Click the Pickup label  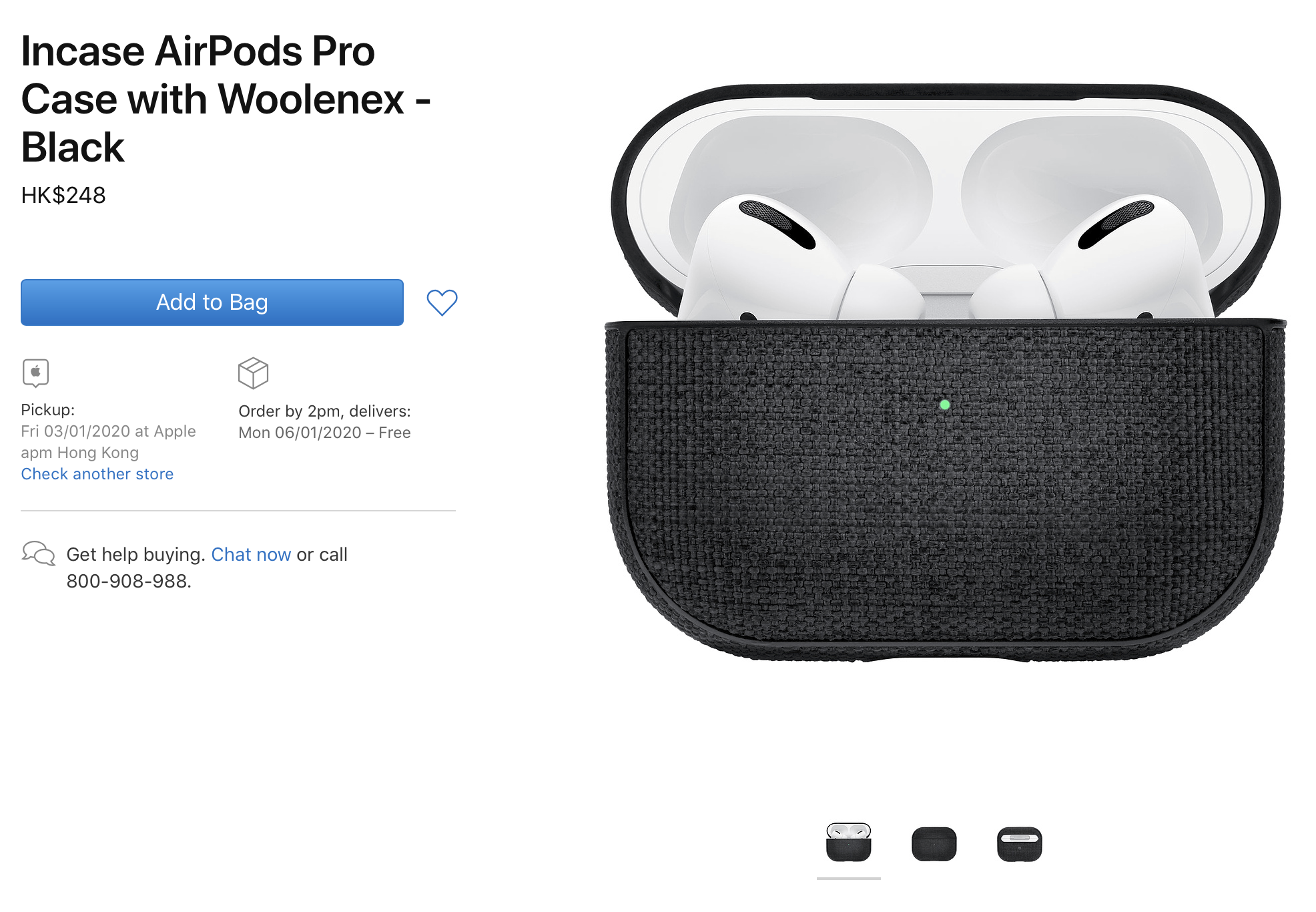pos(48,410)
